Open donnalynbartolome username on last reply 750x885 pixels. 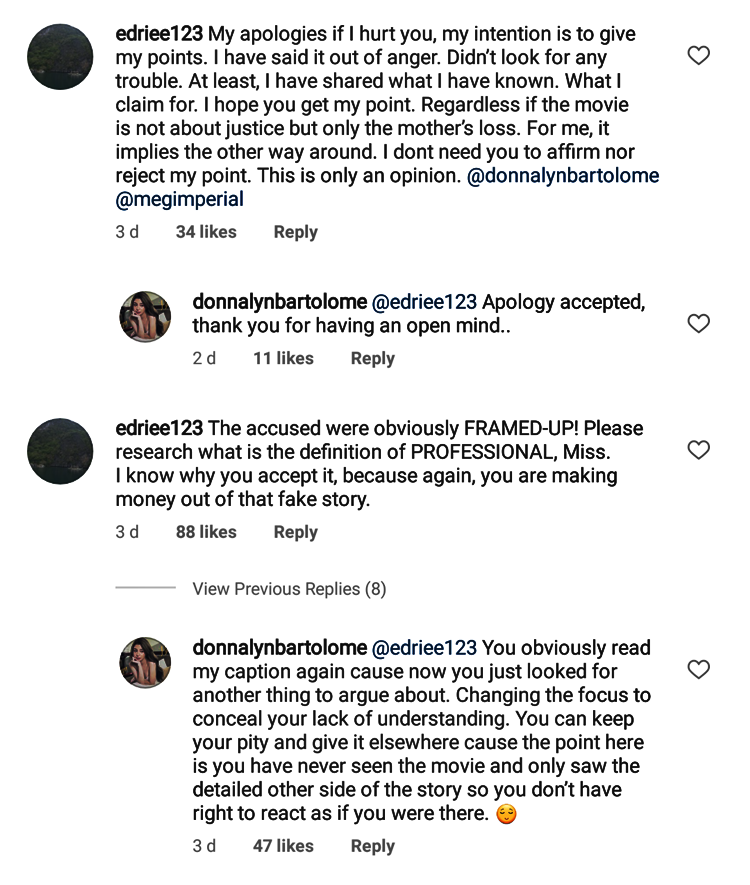point(279,647)
